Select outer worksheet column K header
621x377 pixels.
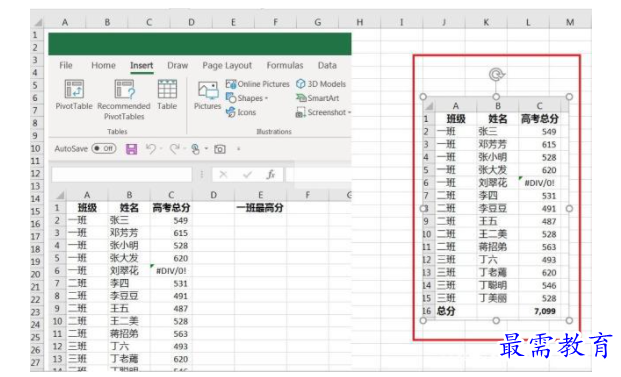click(x=486, y=23)
